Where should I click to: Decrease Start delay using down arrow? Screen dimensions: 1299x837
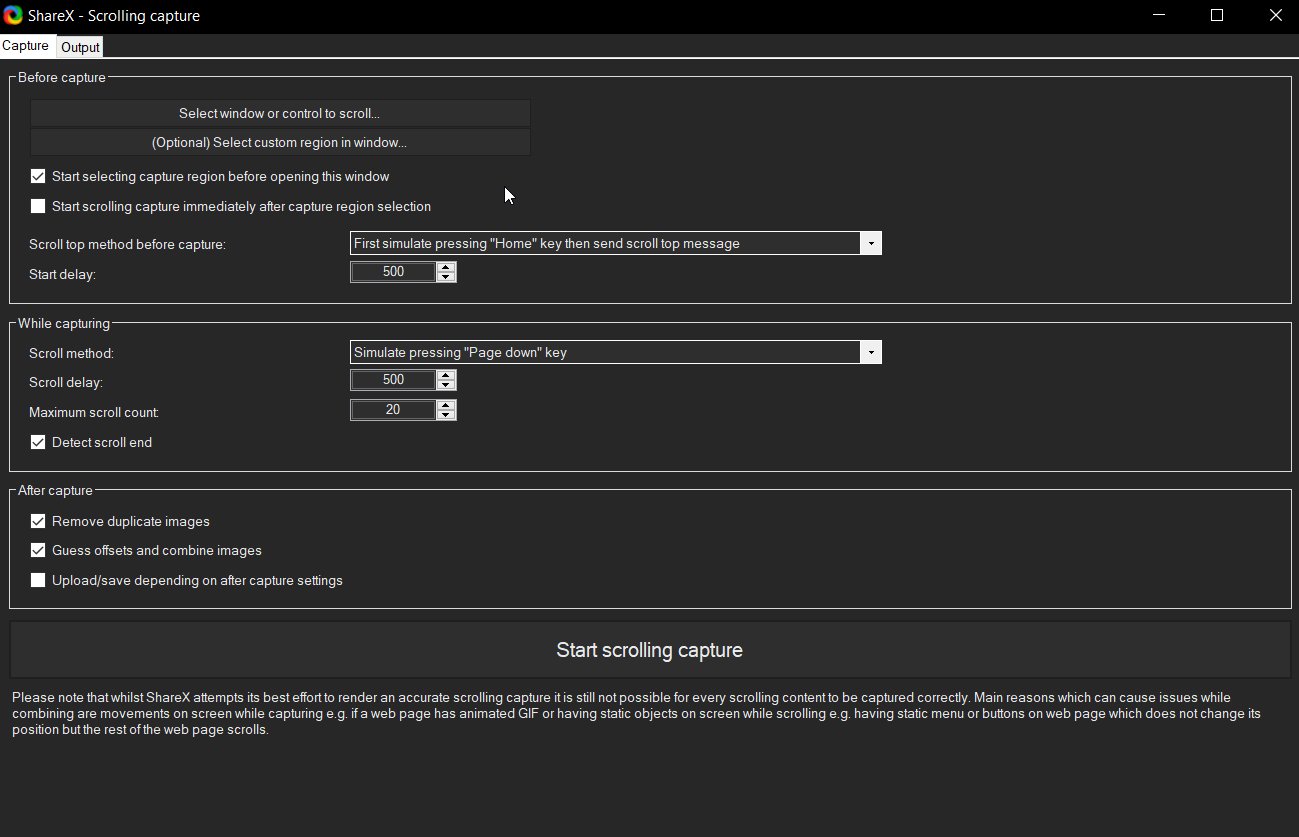tap(446, 277)
